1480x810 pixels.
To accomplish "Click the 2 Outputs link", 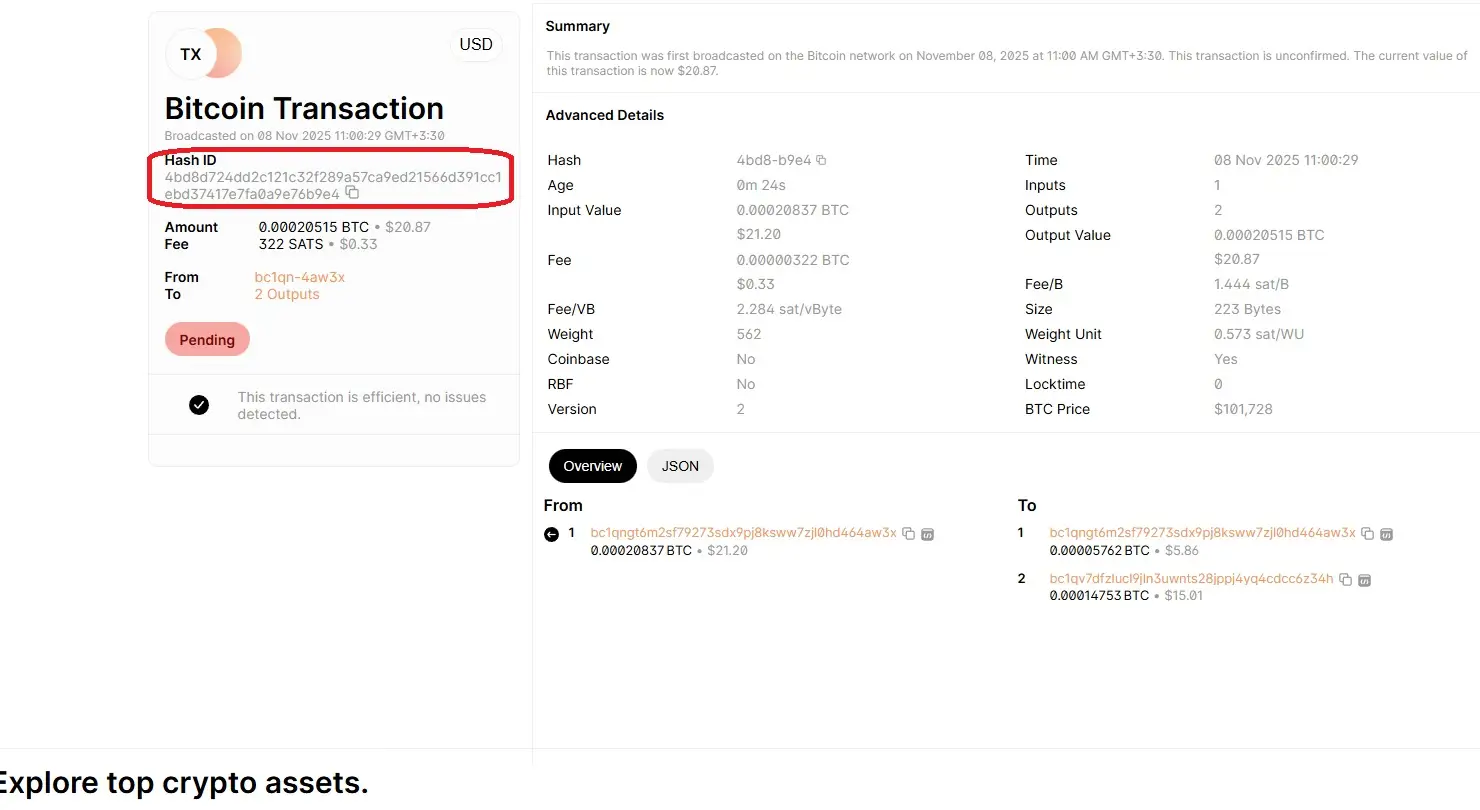I will tap(287, 294).
